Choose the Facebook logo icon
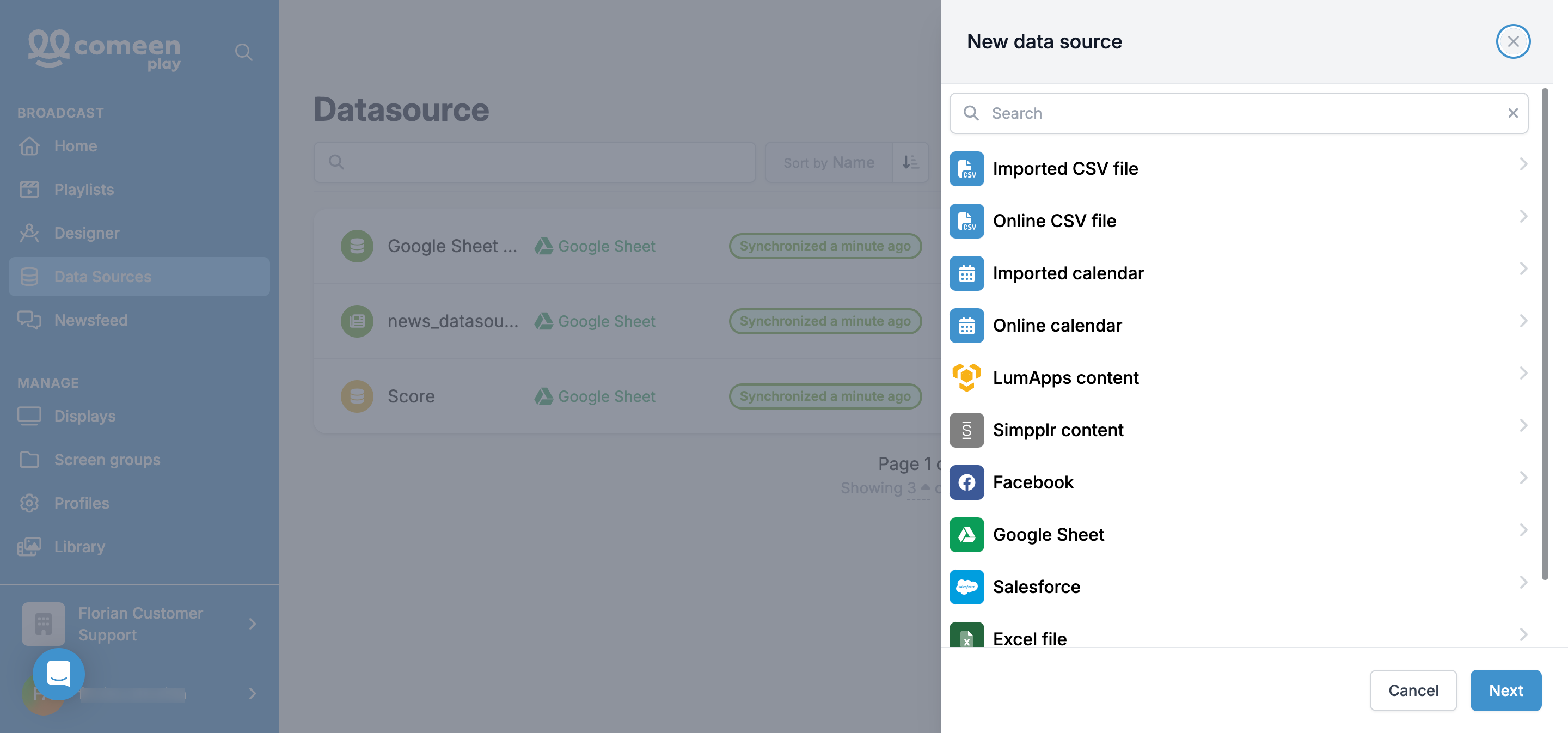Image resolution: width=1568 pixels, height=733 pixels. pyautogui.click(x=966, y=482)
